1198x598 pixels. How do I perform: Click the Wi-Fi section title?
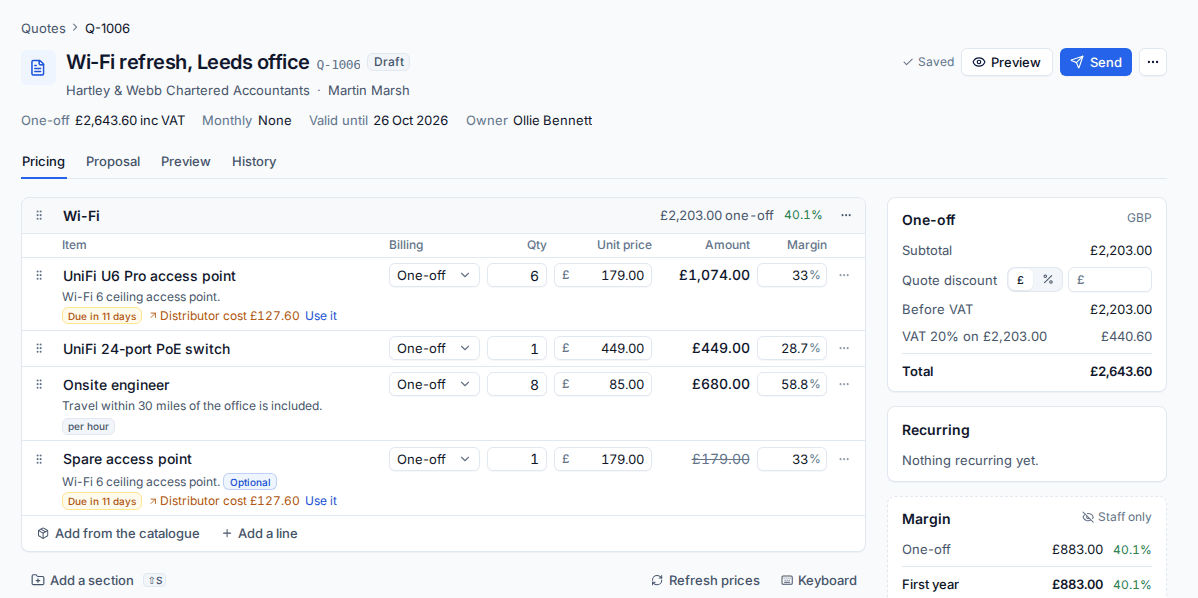pyautogui.click(x=81, y=216)
